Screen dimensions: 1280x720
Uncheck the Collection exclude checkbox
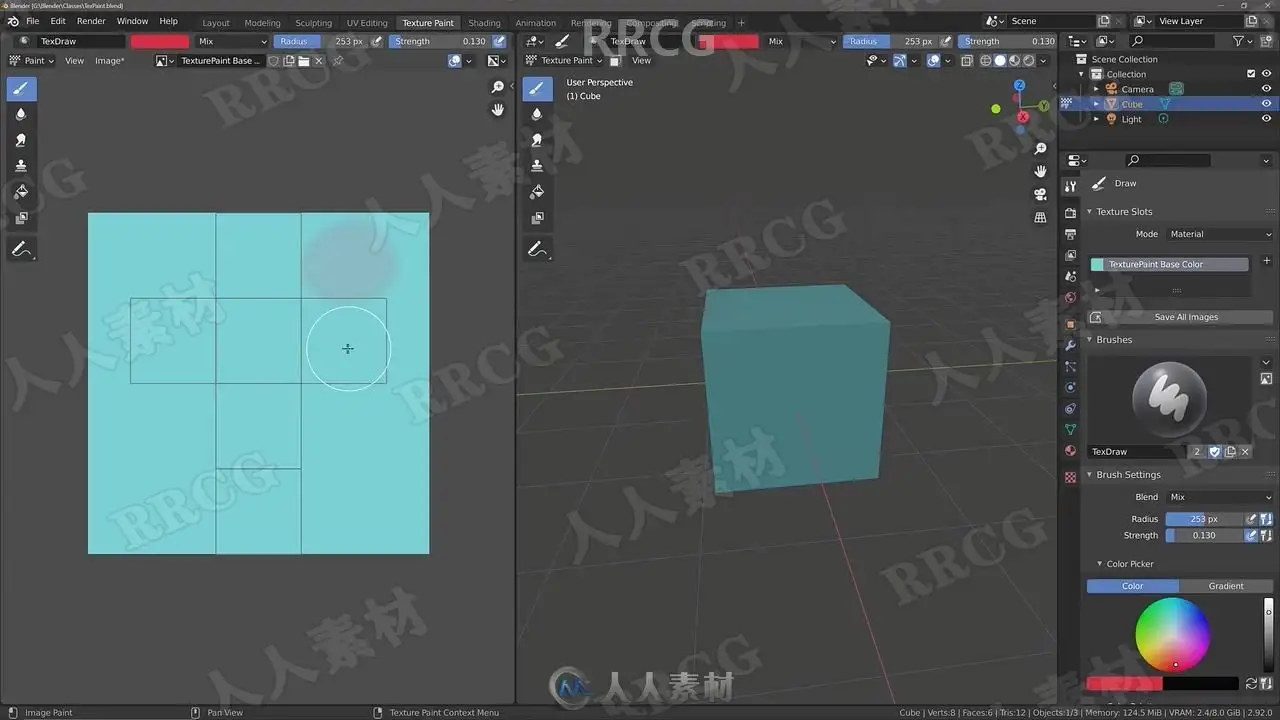(x=1251, y=74)
